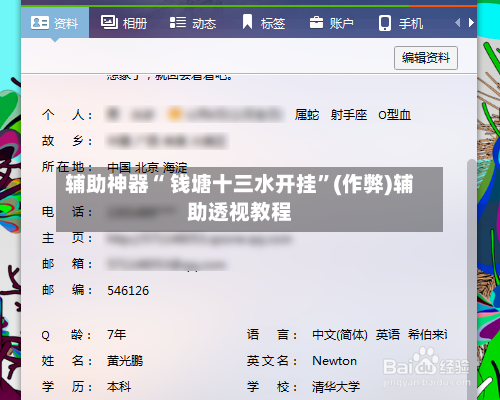Screen dimensions: 500x400
Task: Show previous tabs with left arrow
Action: [x=458, y=23]
